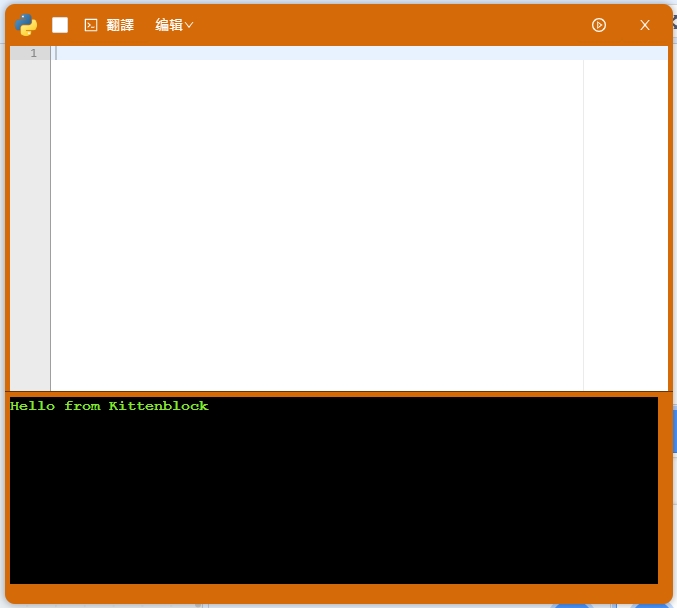
Task: Select line number 1 in the gutter
Action: click(x=33, y=53)
